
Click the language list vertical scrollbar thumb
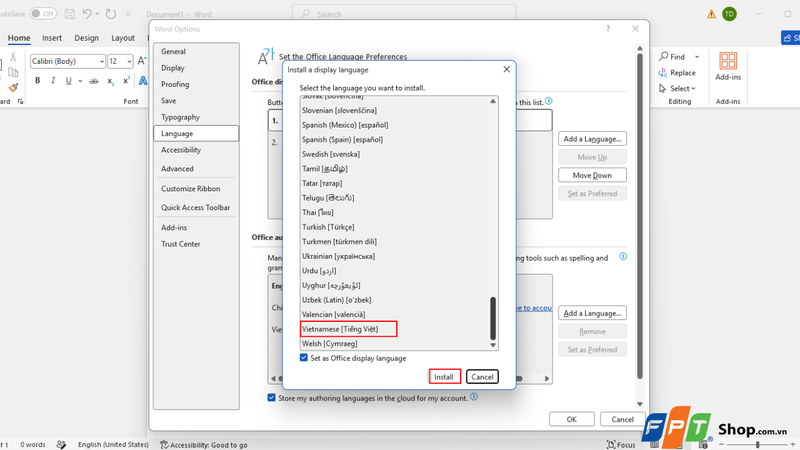pos(493,318)
